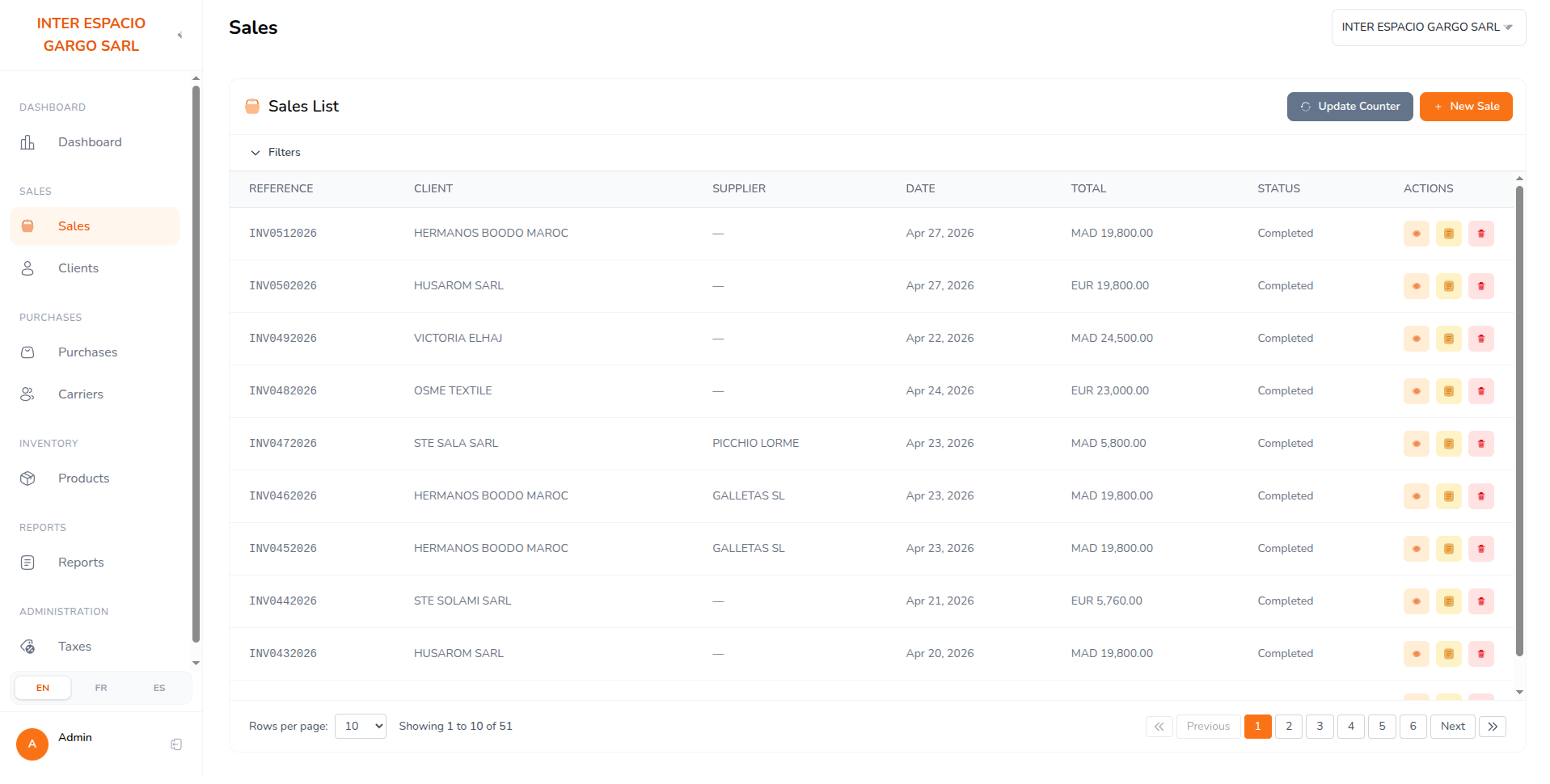Viewport: 1550px width, 784px height.
Task: View sale INV0502026 with the eye icon
Action: 1416,286
